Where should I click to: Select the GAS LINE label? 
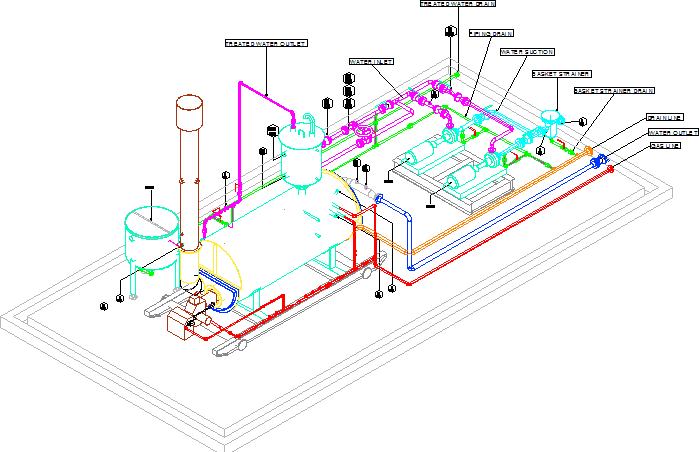(665, 147)
